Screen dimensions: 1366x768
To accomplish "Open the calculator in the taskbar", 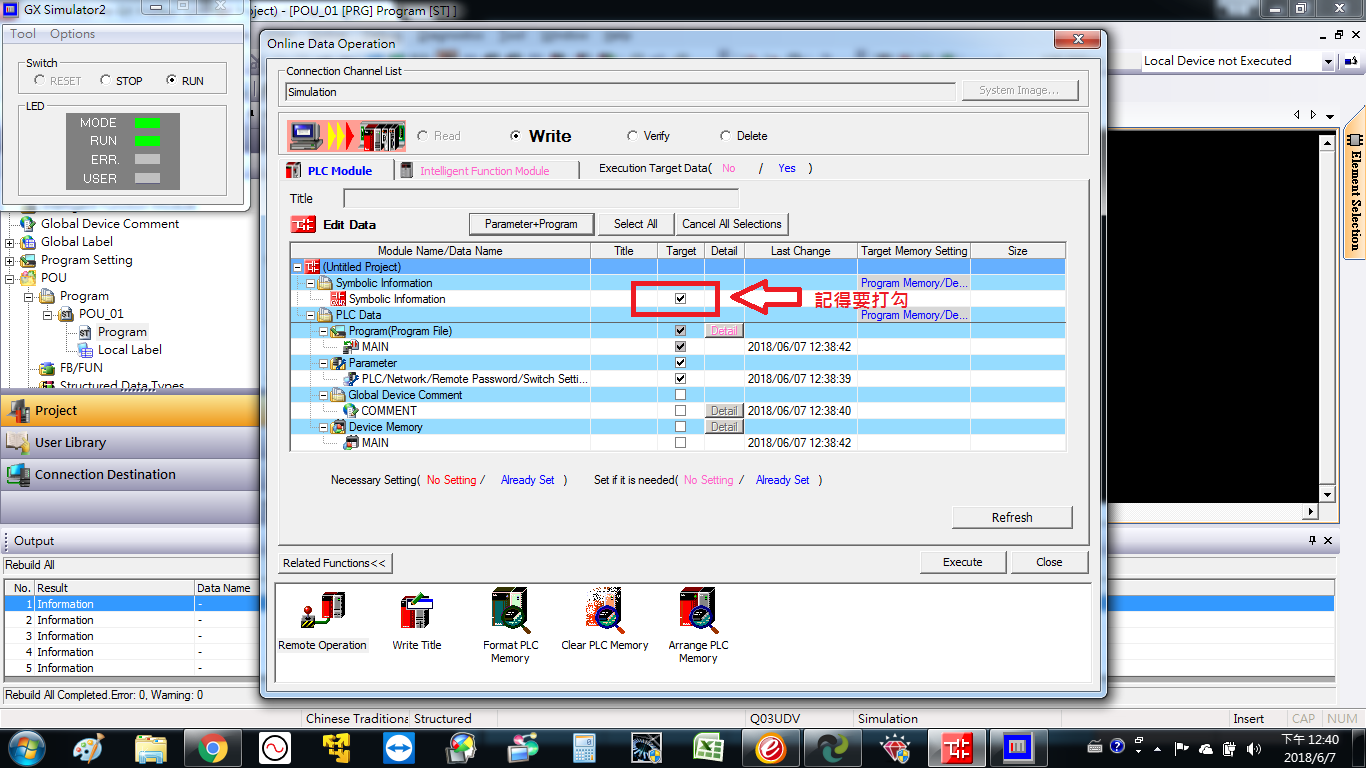I will pyautogui.click(x=584, y=747).
